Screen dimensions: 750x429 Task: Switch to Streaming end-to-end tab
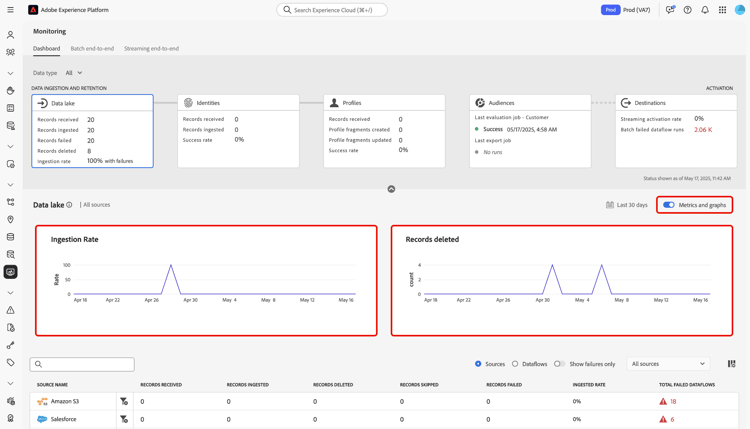coord(151,48)
